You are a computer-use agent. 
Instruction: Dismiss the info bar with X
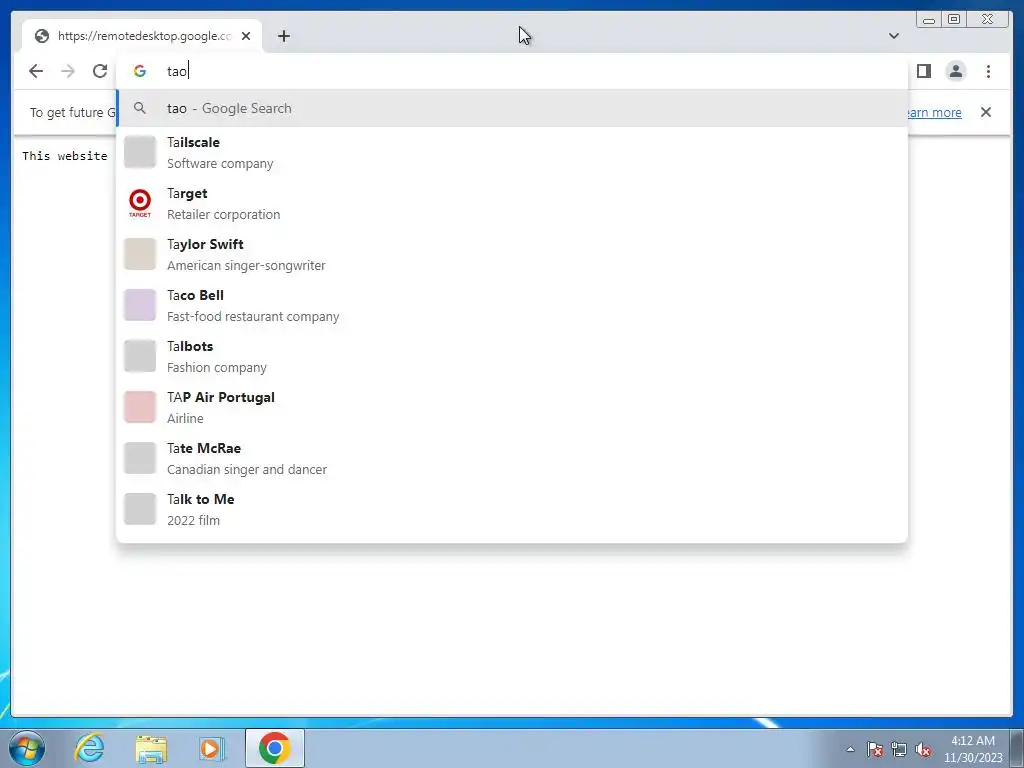(x=986, y=112)
